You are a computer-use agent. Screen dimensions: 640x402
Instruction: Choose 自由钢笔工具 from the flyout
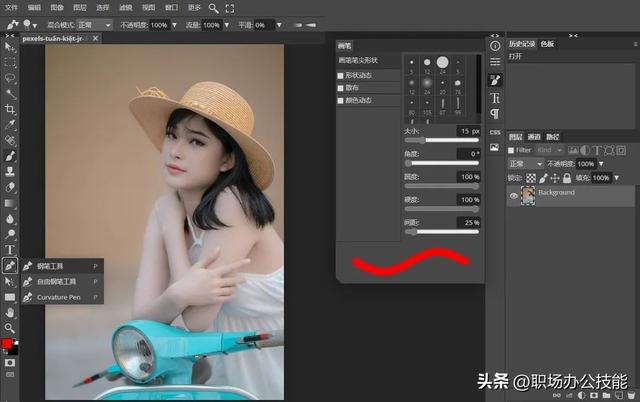coord(62,282)
